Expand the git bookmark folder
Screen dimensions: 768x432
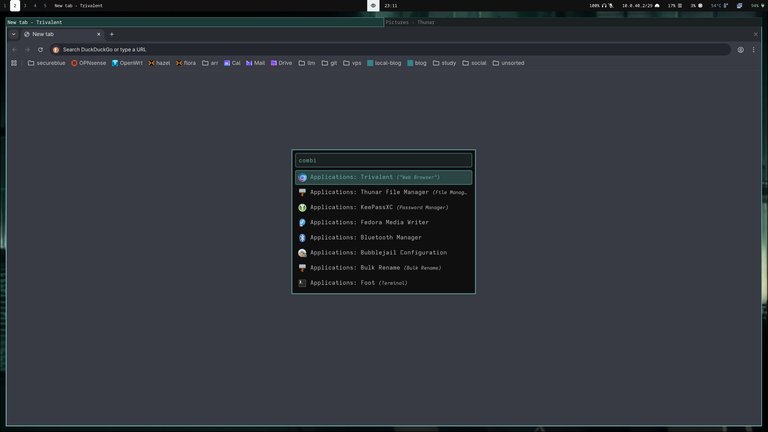pos(329,63)
